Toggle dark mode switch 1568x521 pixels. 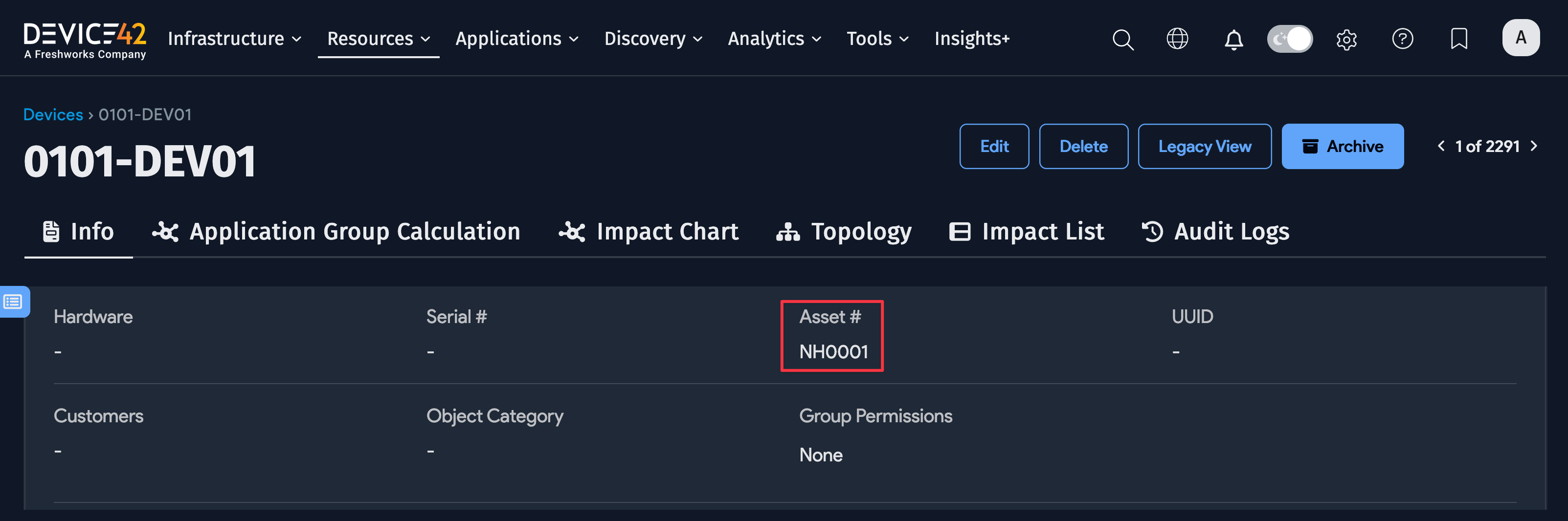click(x=1290, y=38)
